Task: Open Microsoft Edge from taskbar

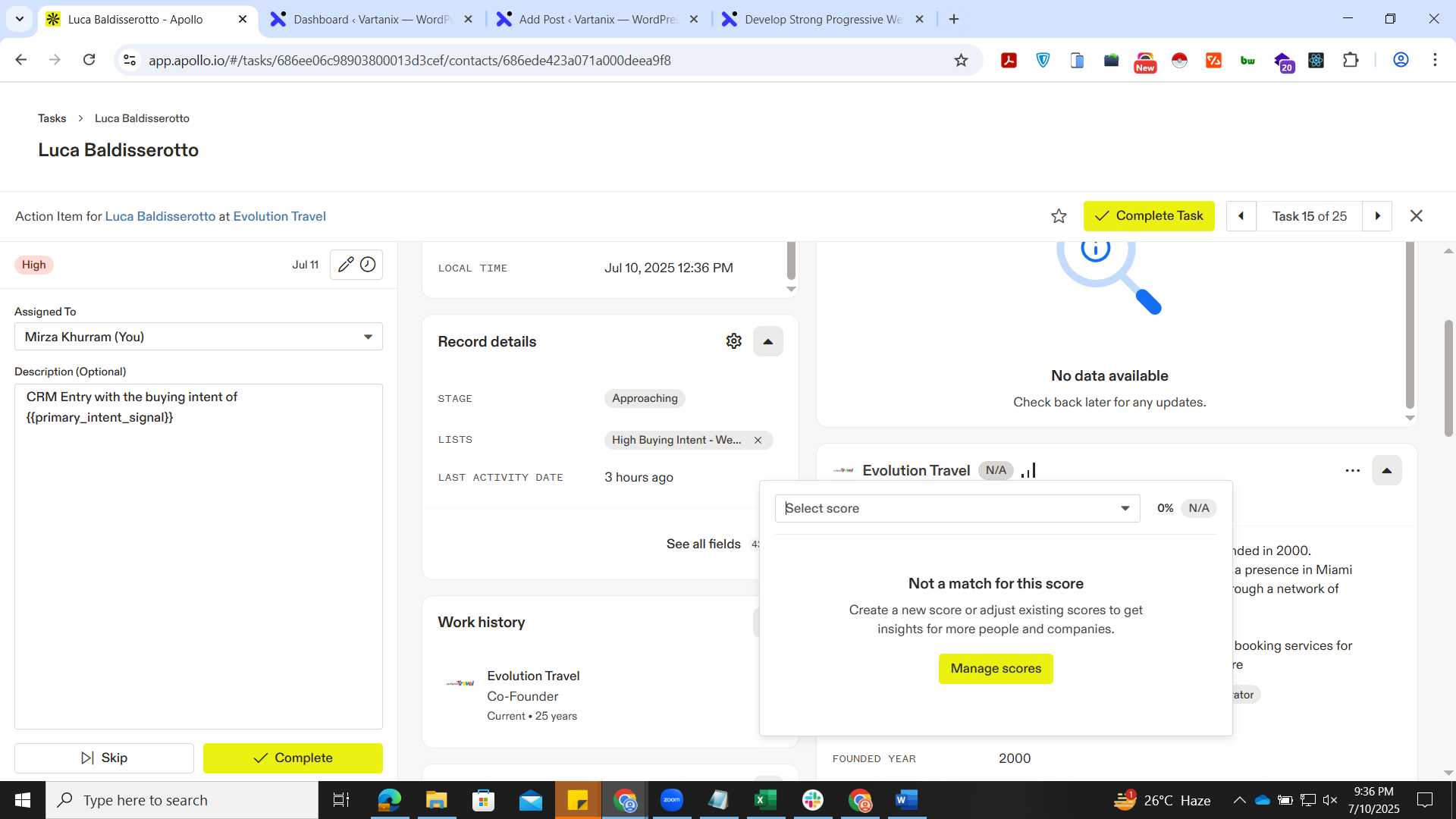Action: [x=389, y=800]
